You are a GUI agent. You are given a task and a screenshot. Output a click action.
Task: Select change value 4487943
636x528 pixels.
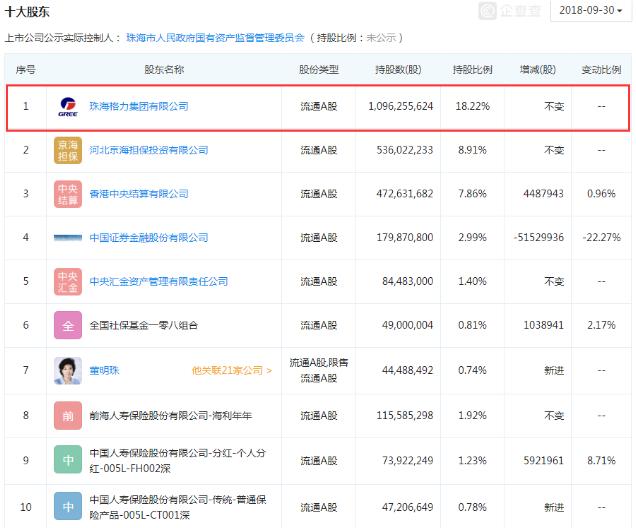(544, 194)
